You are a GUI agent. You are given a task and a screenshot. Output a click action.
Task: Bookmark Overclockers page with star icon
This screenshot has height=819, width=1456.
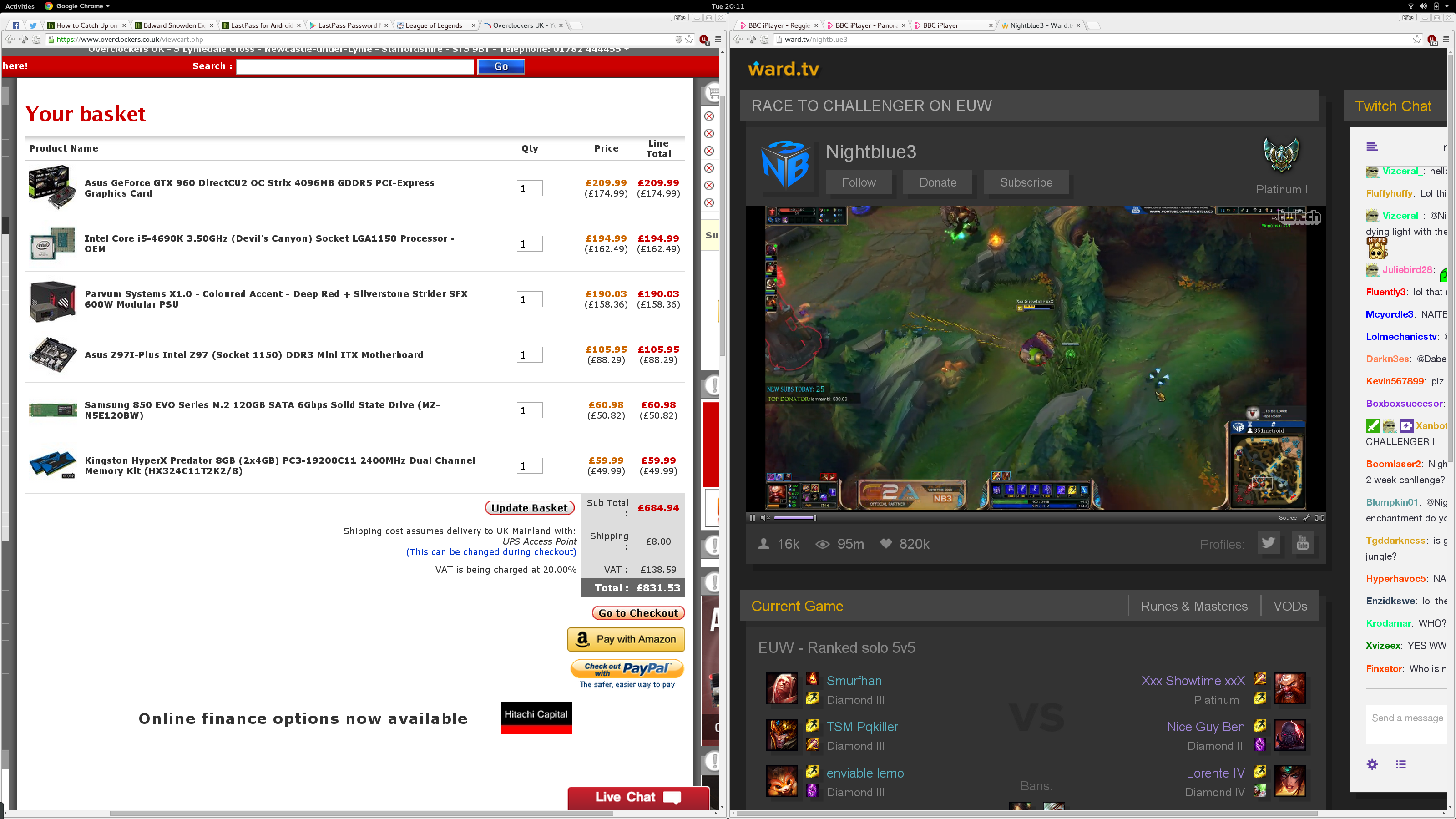pos(689,40)
